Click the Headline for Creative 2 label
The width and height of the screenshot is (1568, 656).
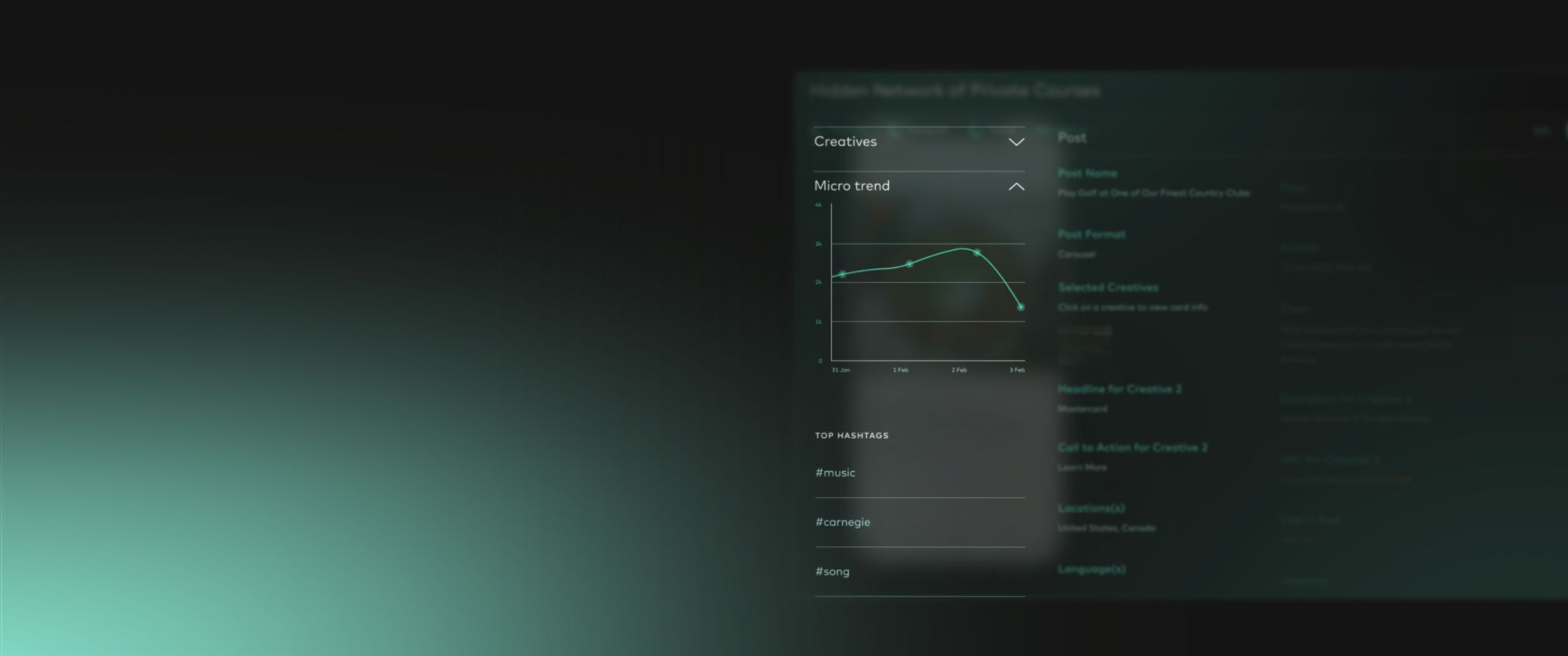tap(1120, 389)
